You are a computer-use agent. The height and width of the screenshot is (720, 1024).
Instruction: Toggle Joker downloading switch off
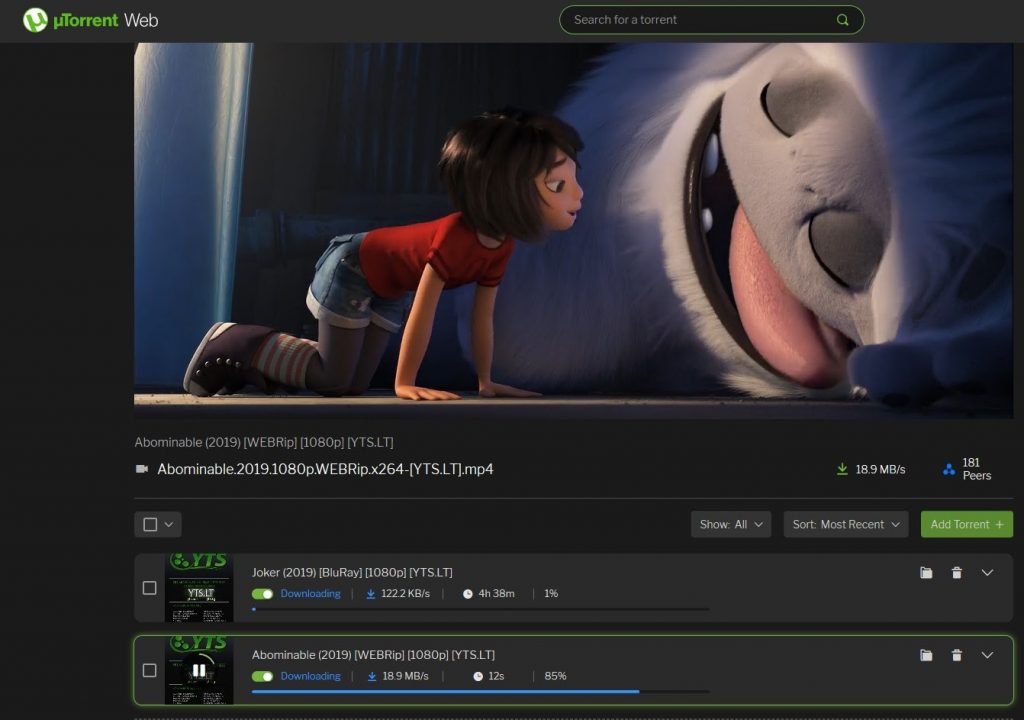tap(263, 594)
